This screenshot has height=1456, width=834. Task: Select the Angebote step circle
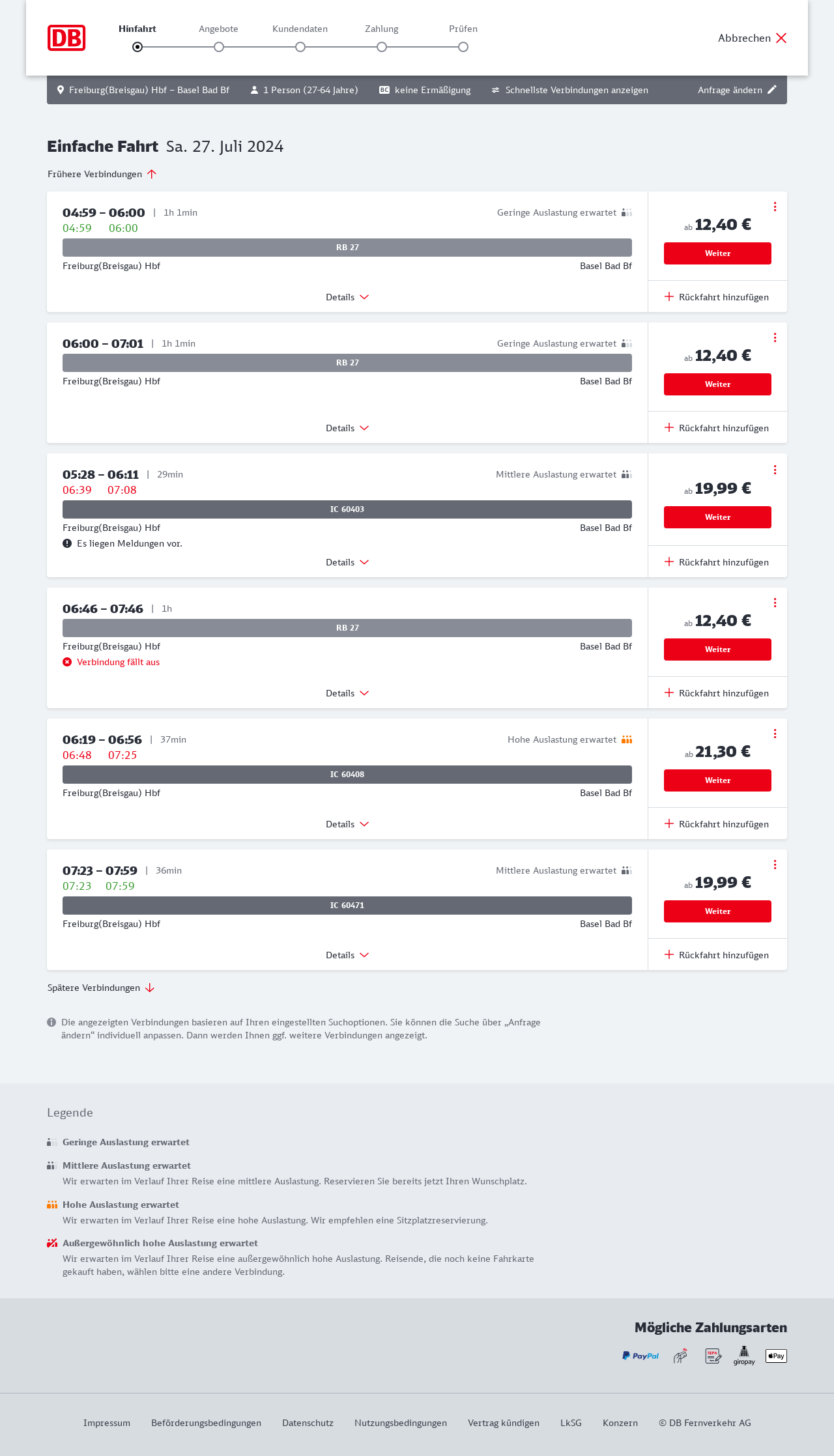(x=219, y=47)
